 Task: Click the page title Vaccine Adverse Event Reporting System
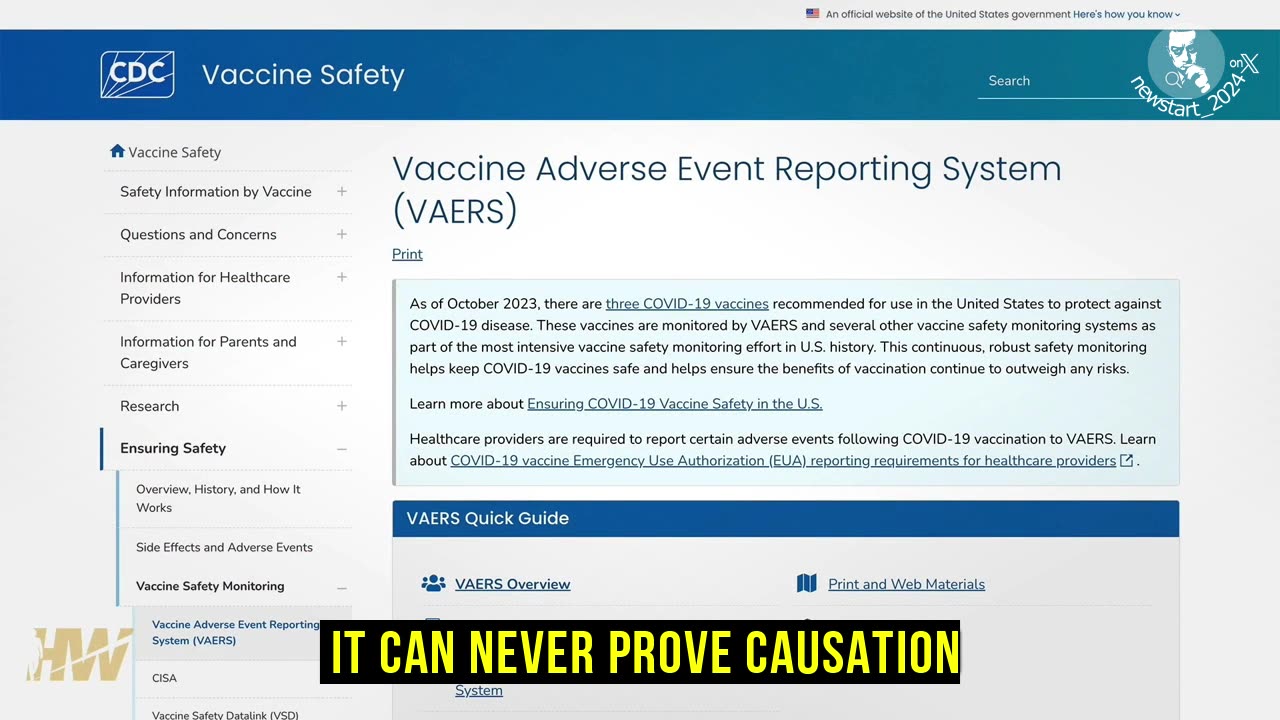tap(727, 189)
